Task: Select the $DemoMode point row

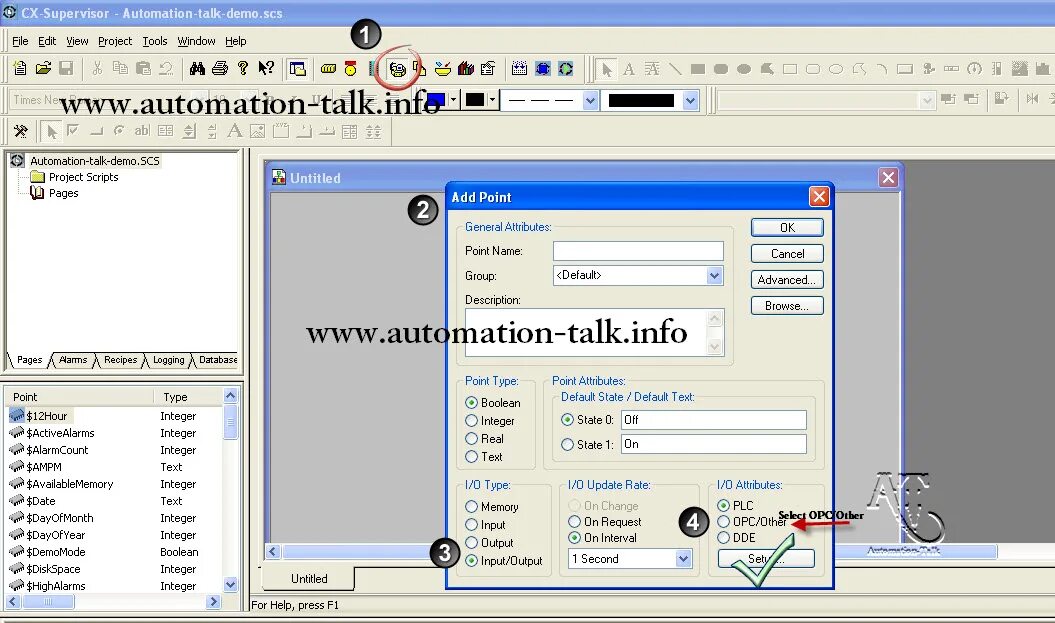Action: tap(114, 552)
